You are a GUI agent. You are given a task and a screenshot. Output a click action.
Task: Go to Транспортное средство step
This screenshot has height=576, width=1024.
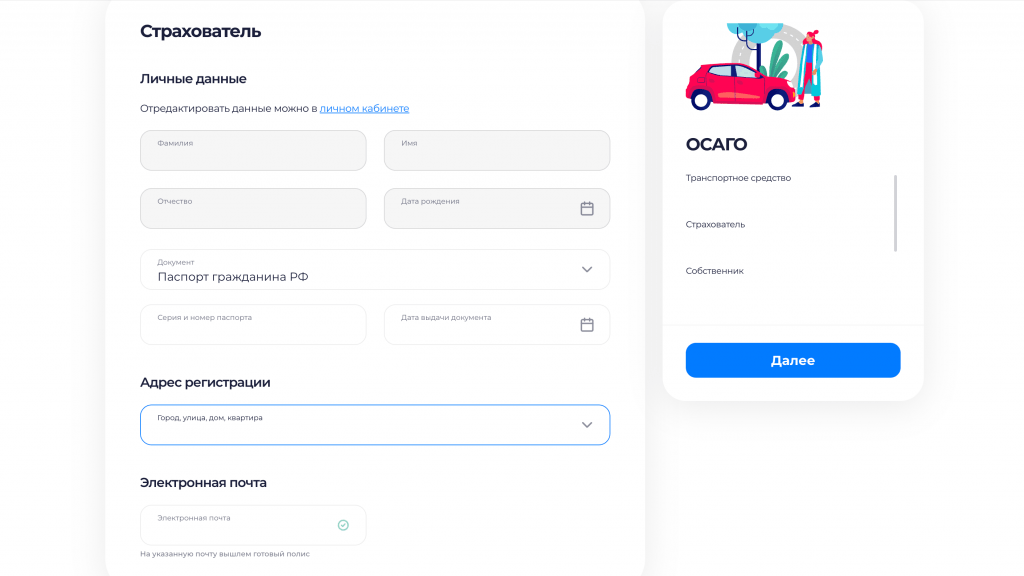[x=738, y=178]
